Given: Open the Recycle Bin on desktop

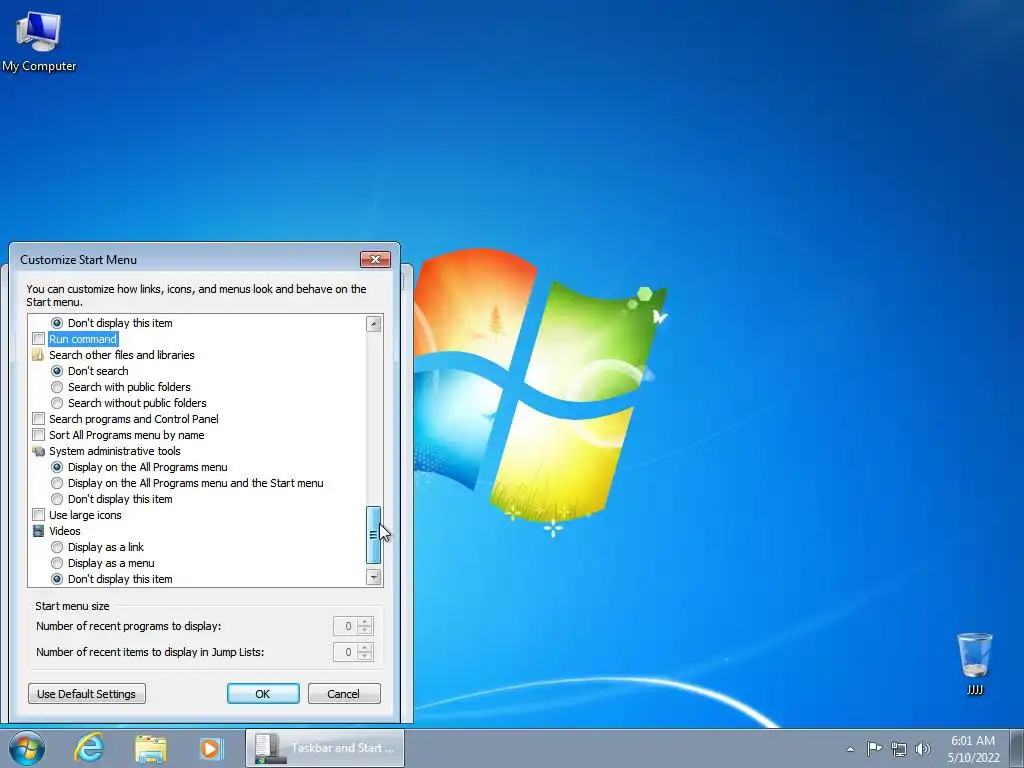Looking at the screenshot, I should click(x=974, y=663).
